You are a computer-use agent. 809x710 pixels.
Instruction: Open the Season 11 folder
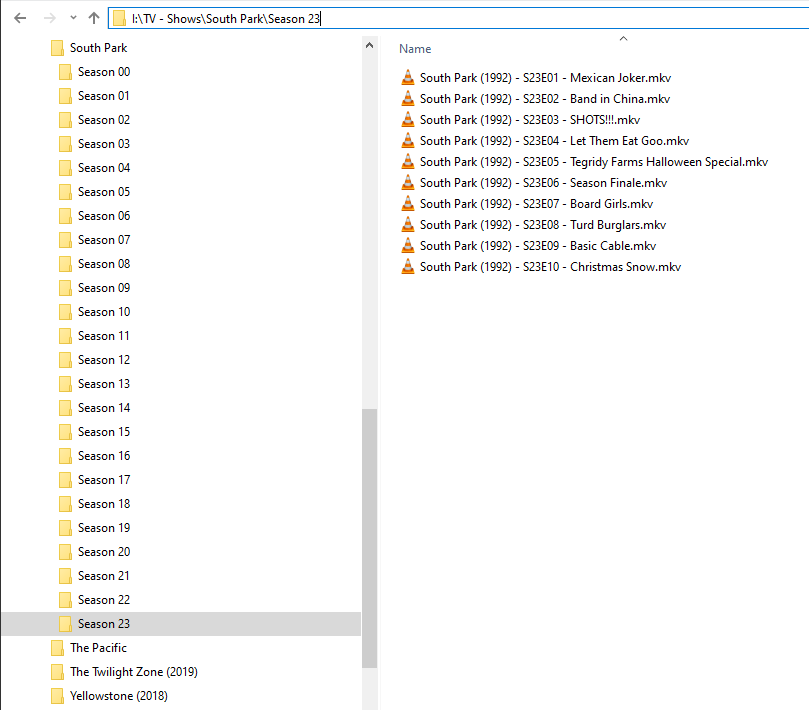point(103,336)
